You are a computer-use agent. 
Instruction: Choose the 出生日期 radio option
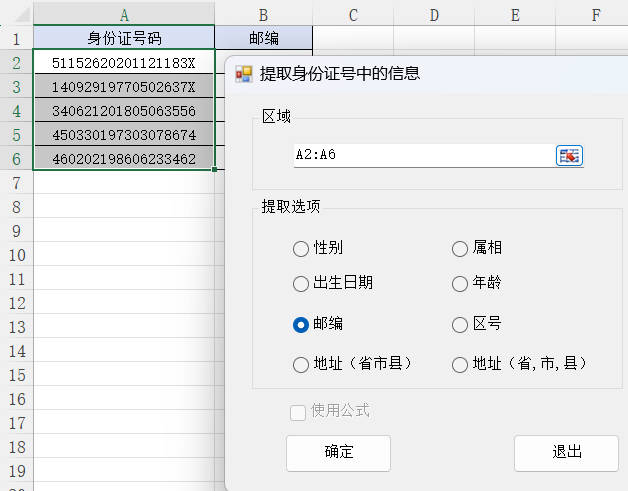point(300,283)
